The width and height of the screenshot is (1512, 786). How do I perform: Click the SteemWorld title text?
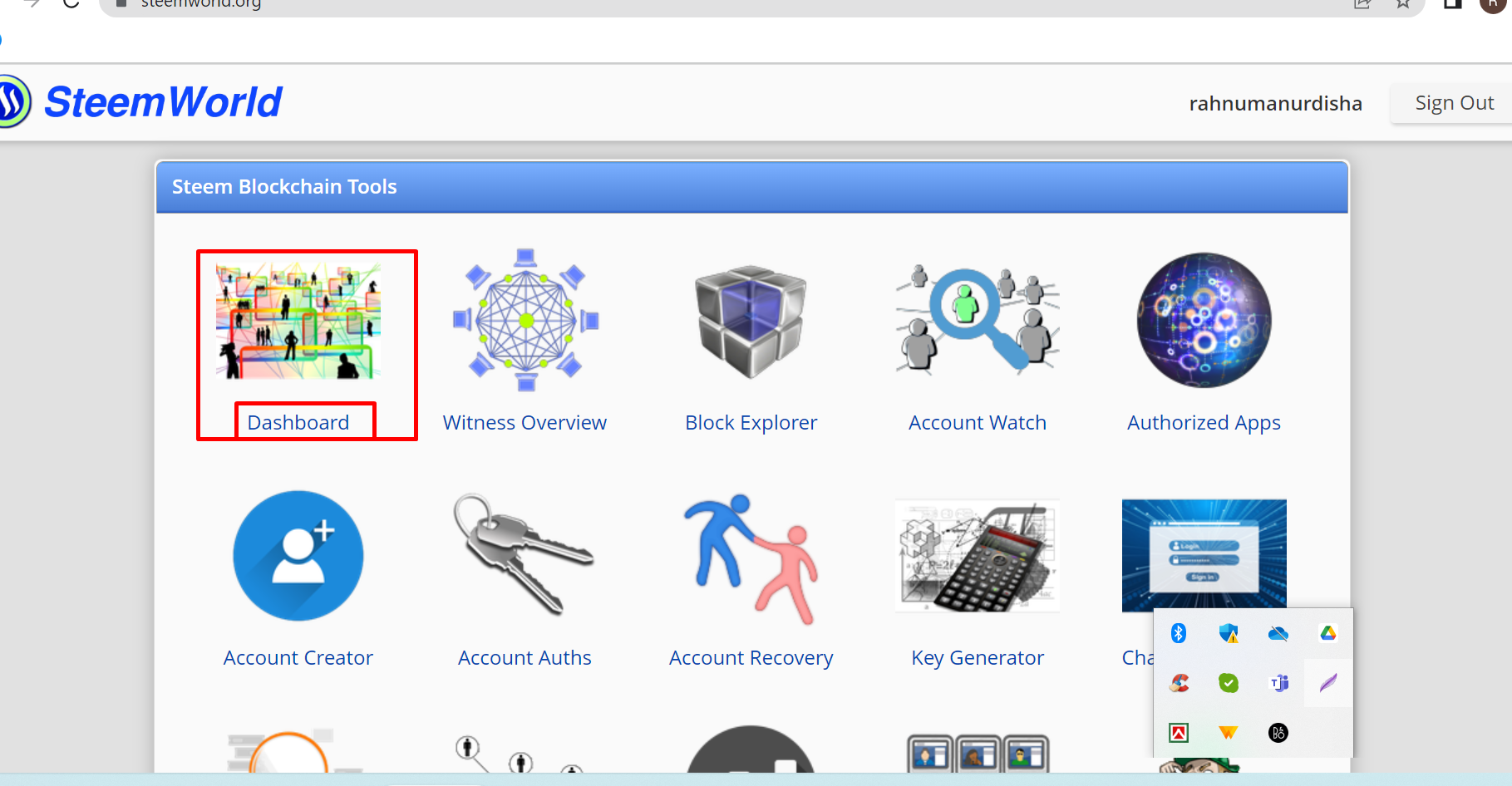coord(163,102)
